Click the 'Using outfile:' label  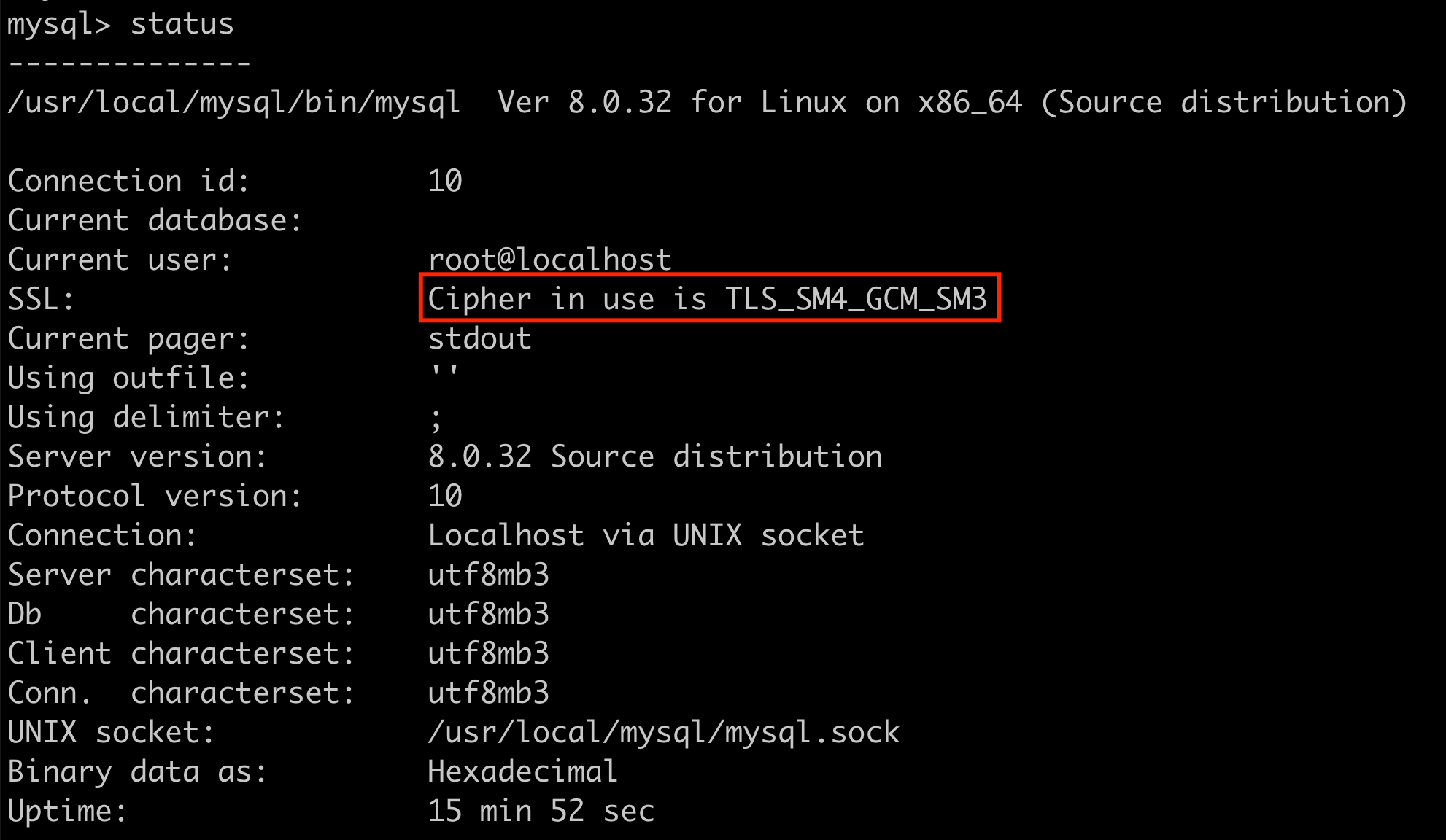pos(128,378)
